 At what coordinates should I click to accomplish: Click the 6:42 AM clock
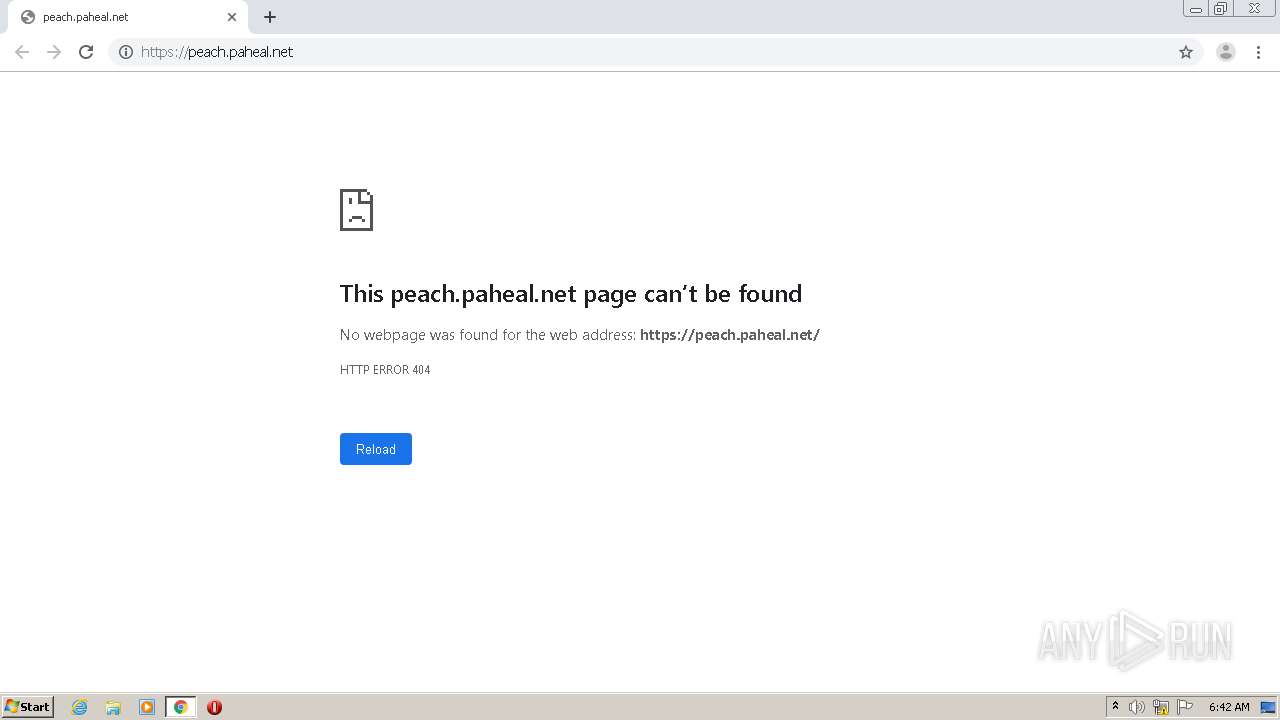pos(1229,707)
